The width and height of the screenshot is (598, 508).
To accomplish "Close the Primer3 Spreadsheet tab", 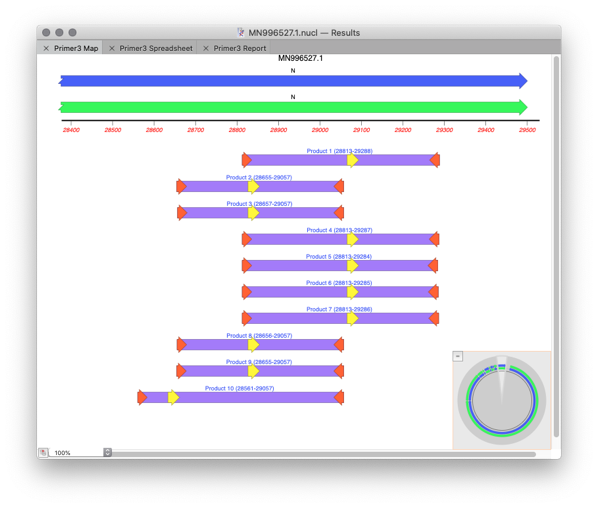I will (x=112, y=48).
